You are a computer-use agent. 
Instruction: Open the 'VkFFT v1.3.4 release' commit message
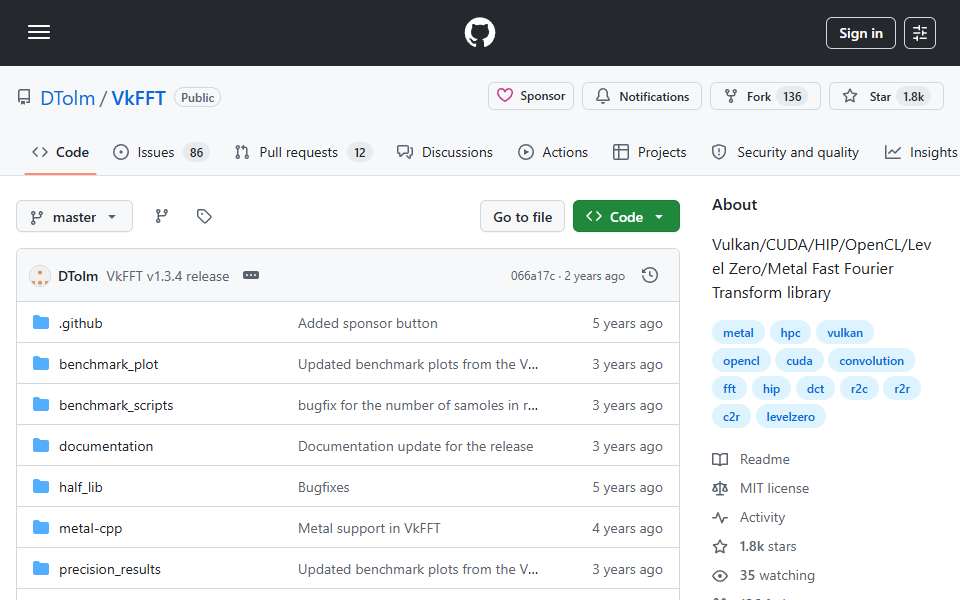click(x=168, y=276)
